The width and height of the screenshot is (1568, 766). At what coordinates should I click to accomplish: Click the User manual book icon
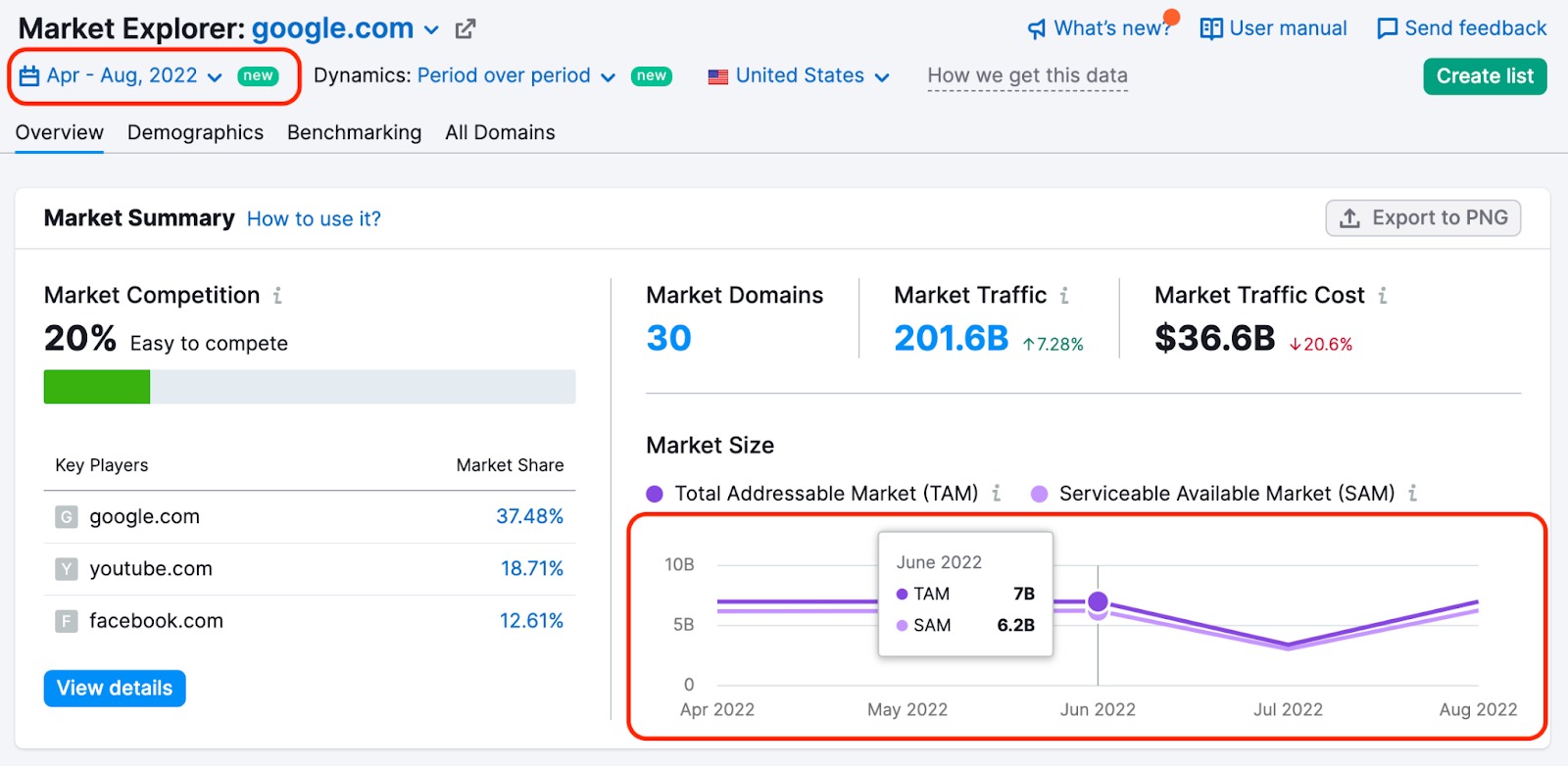1211,28
